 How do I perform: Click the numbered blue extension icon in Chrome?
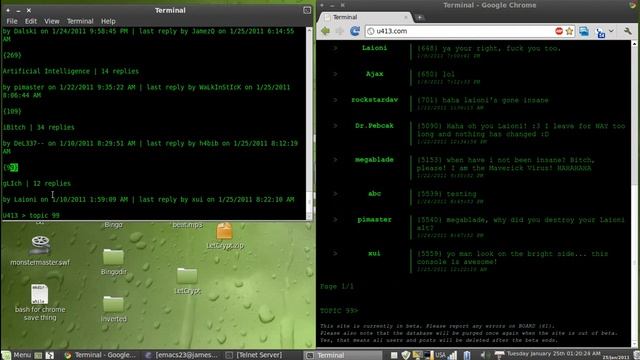(x=600, y=33)
